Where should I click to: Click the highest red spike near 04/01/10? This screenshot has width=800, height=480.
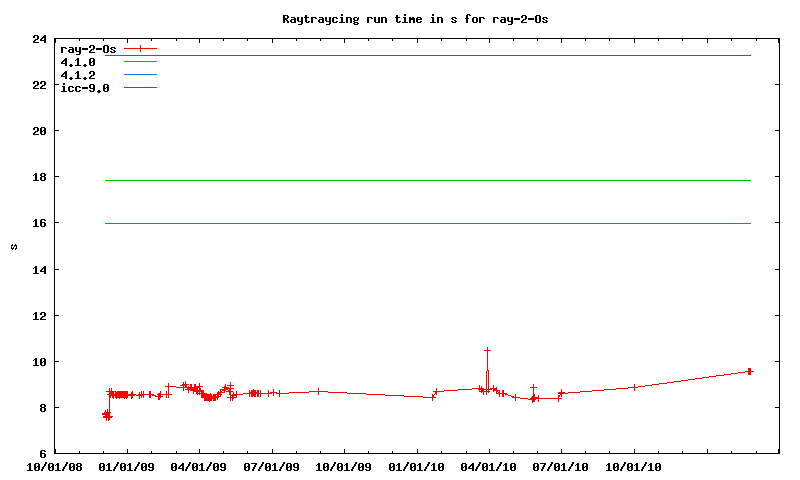click(x=487, y=350)
